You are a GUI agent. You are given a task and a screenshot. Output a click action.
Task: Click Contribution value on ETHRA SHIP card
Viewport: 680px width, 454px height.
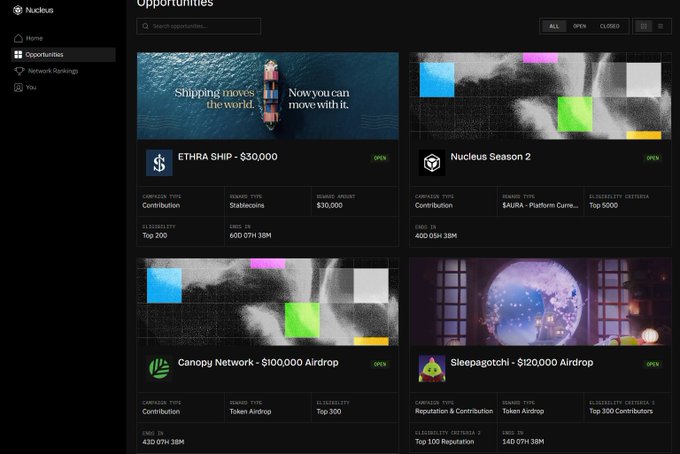coord(161,206)
